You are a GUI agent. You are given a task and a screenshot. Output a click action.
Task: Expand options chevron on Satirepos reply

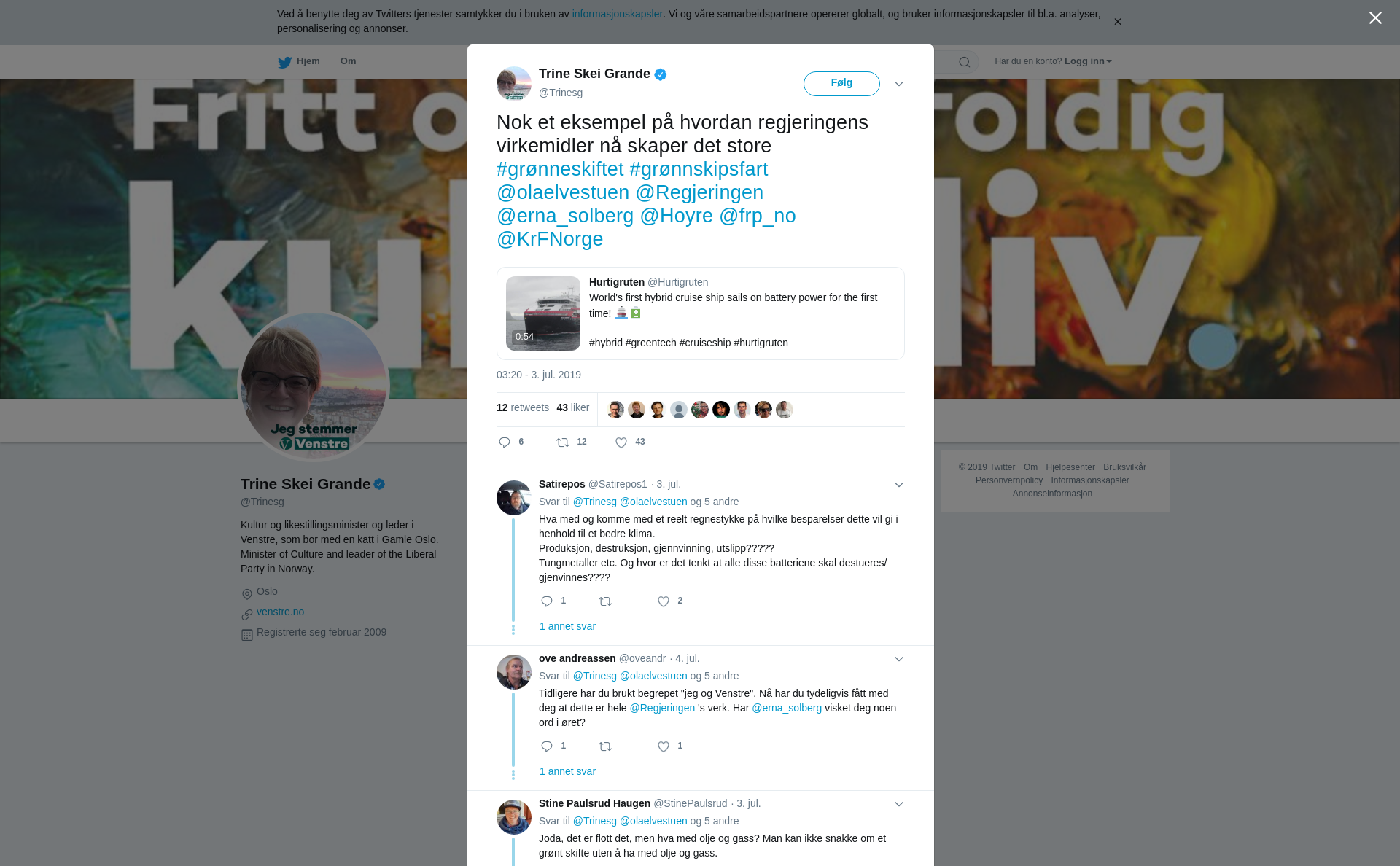[x=899, y=485]
